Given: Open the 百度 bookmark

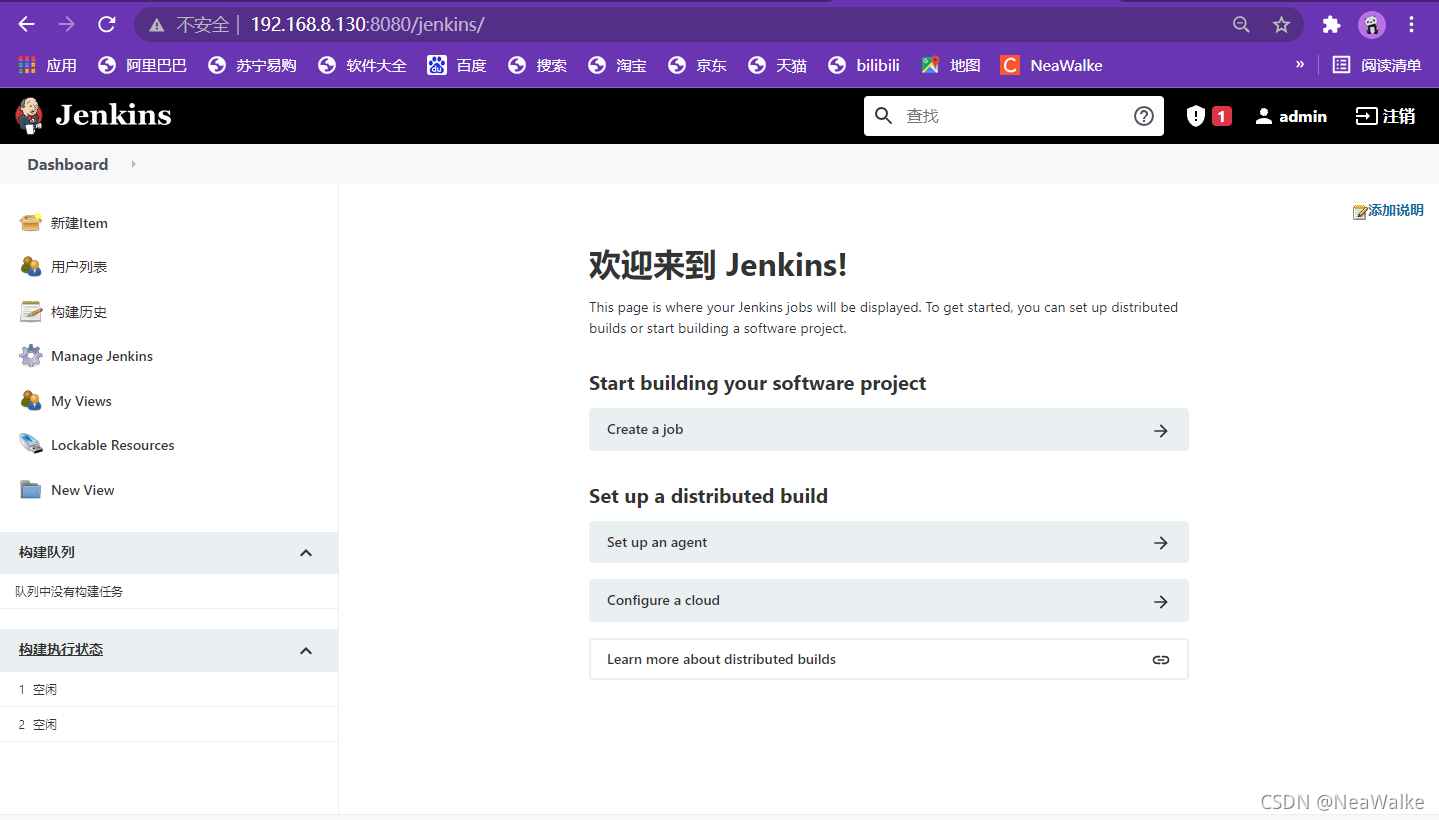Looking at the screenshot, I should click(x=457, y=65).
